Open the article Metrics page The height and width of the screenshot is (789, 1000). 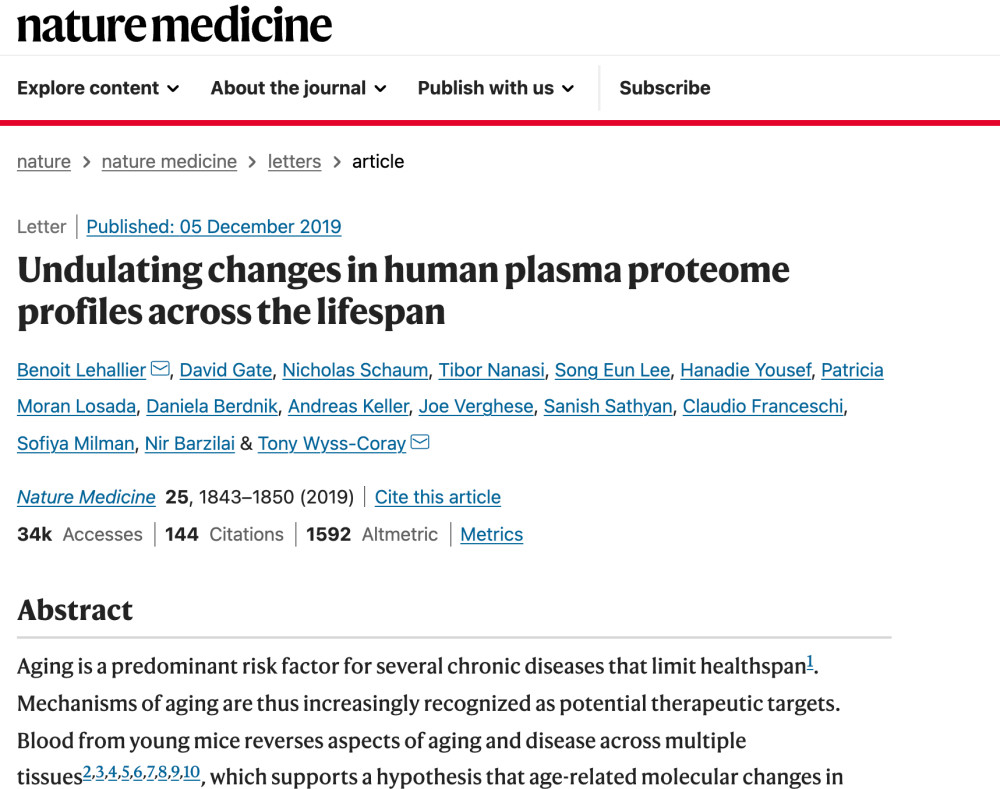click(x=492, y=535)
